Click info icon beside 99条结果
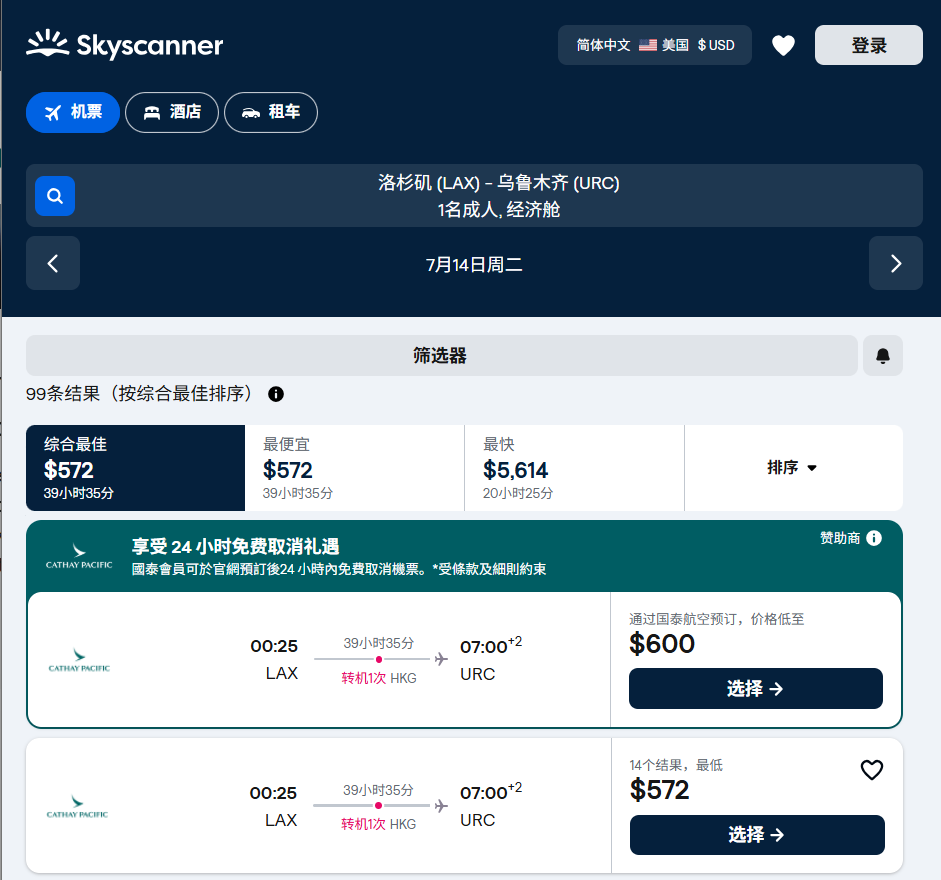 (x=276, y=394)
